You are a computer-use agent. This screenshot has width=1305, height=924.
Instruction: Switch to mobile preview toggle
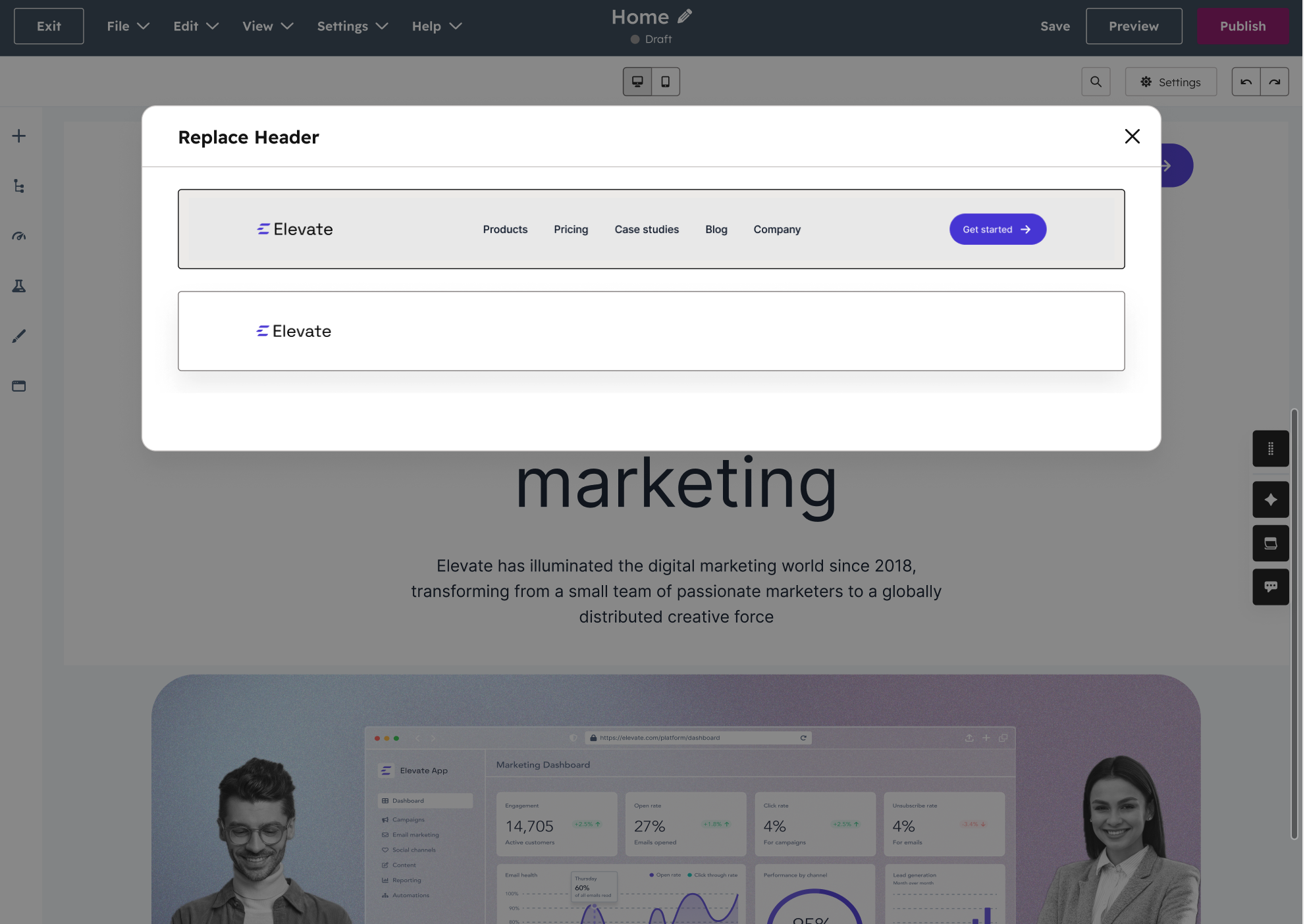665,81
